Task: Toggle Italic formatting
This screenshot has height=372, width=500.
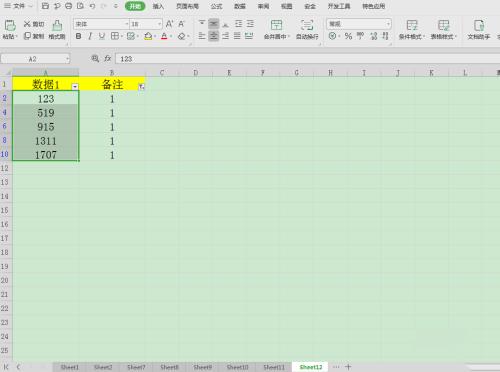Action: (90, 36)
